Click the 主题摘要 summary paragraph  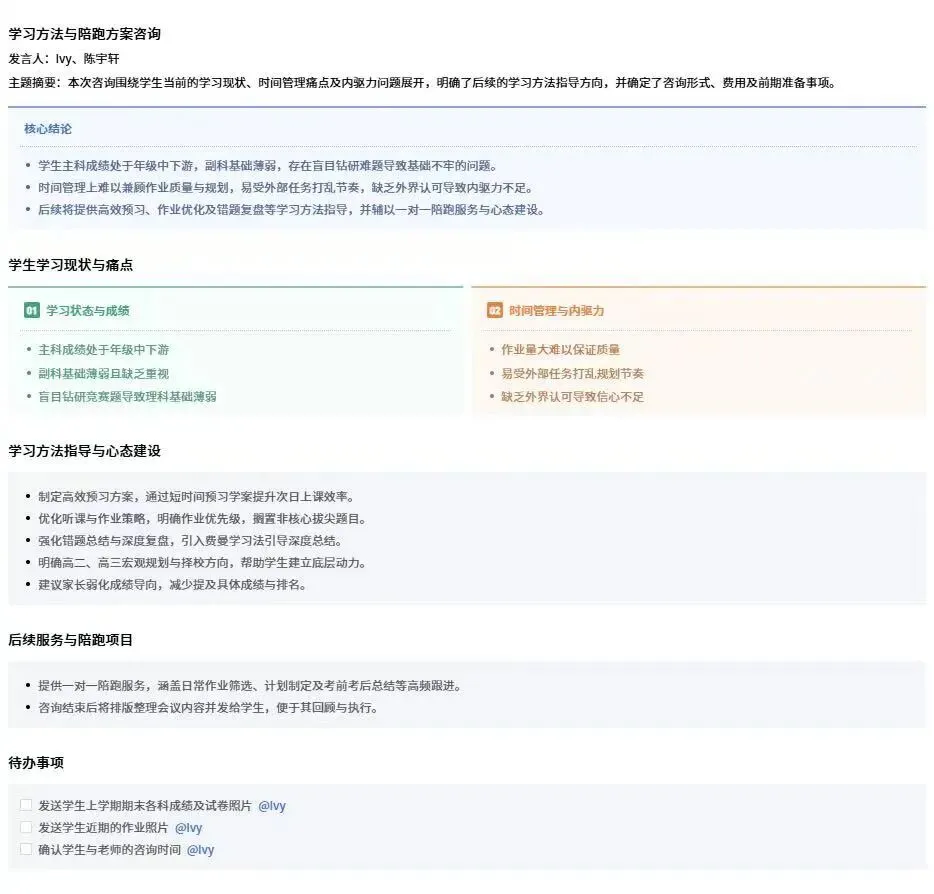point(422,83)
